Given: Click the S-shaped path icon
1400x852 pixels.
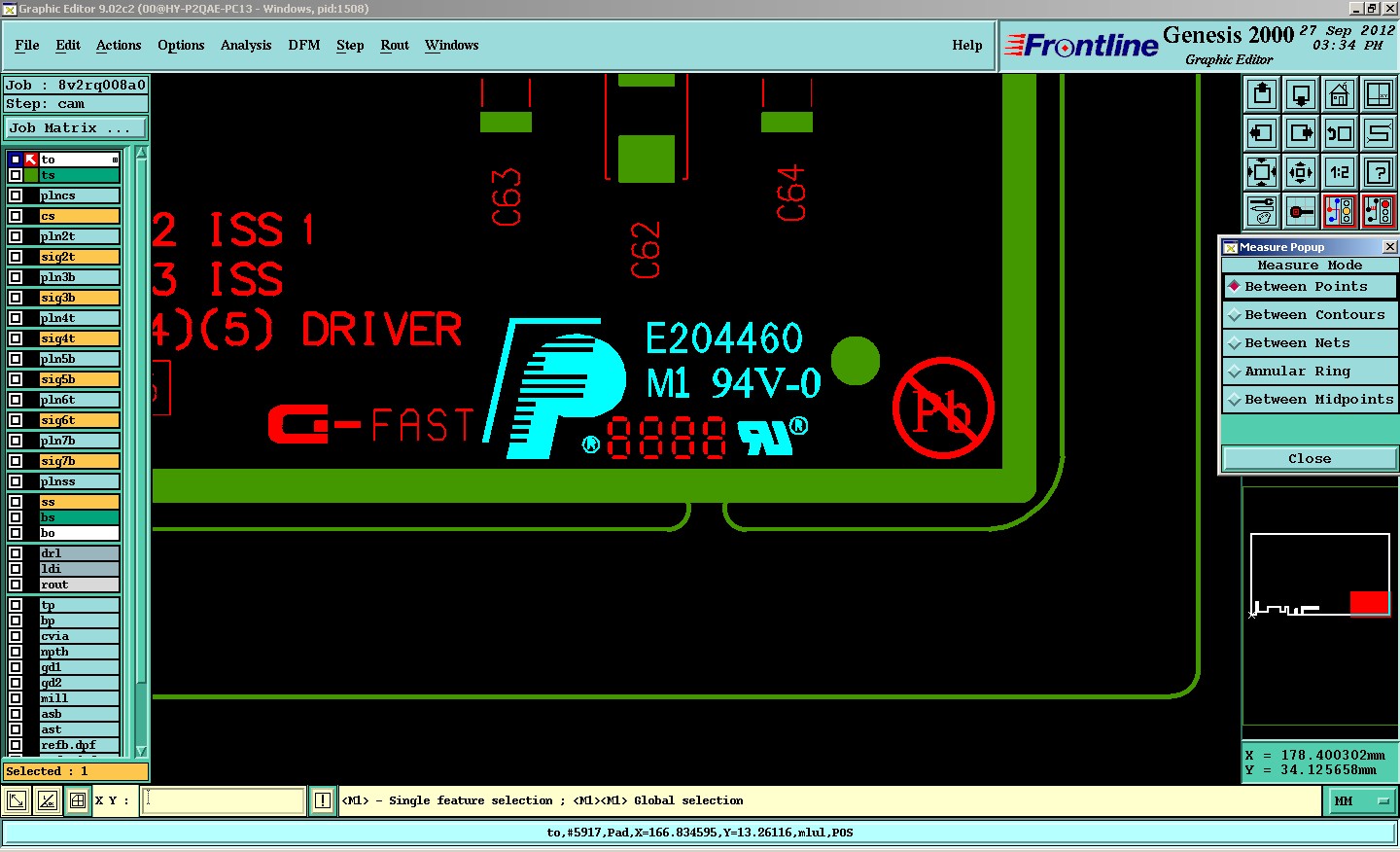Looking at the screenshot, I should [1379, 133].
